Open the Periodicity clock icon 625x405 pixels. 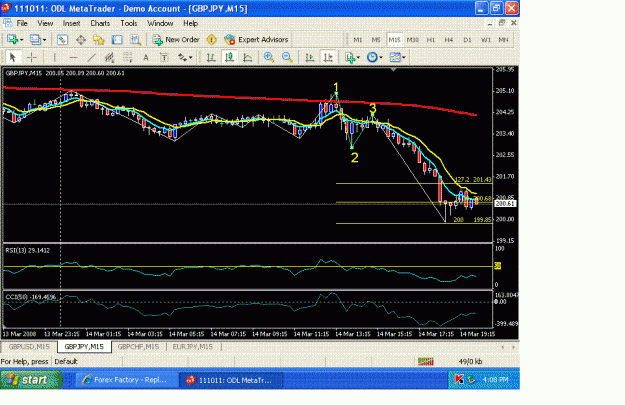372,57
